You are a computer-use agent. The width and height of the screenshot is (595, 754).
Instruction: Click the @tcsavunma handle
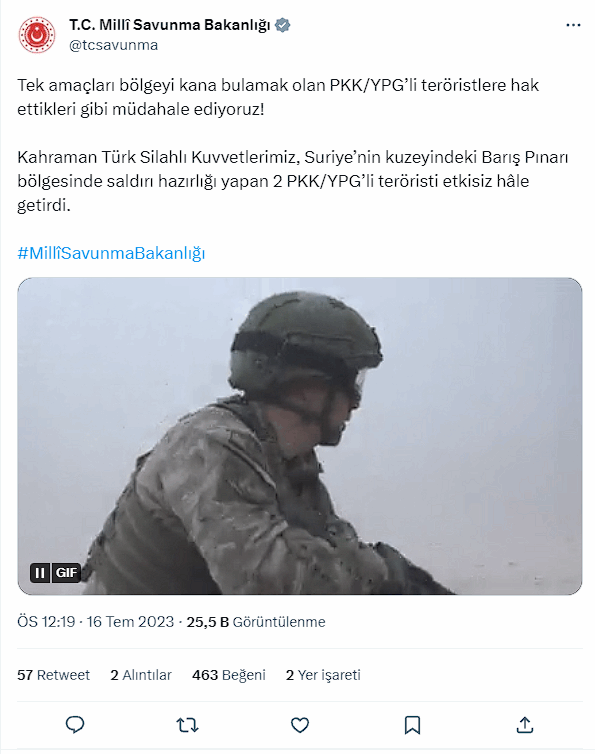tap(114, 45)
